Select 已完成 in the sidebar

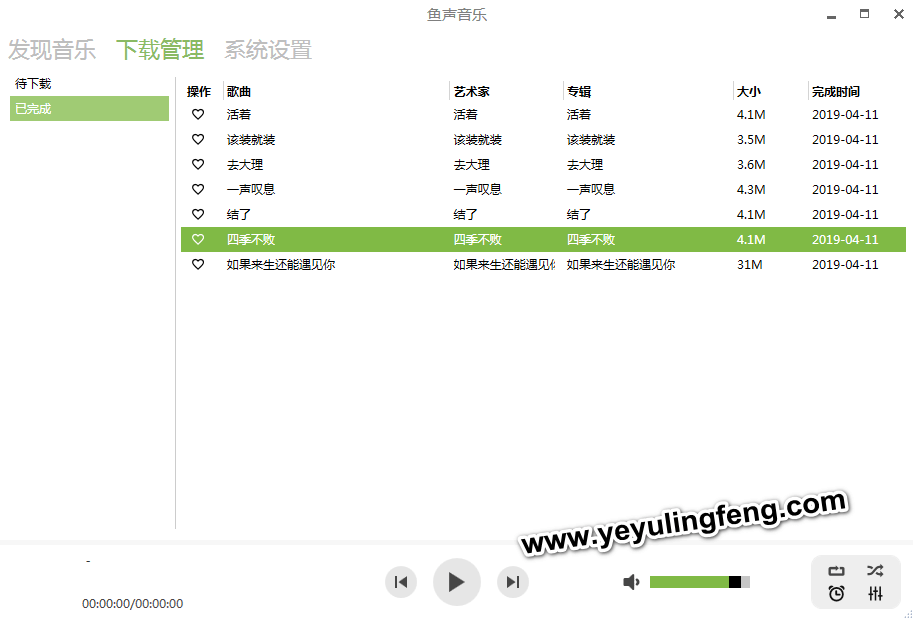coord(89,108)
